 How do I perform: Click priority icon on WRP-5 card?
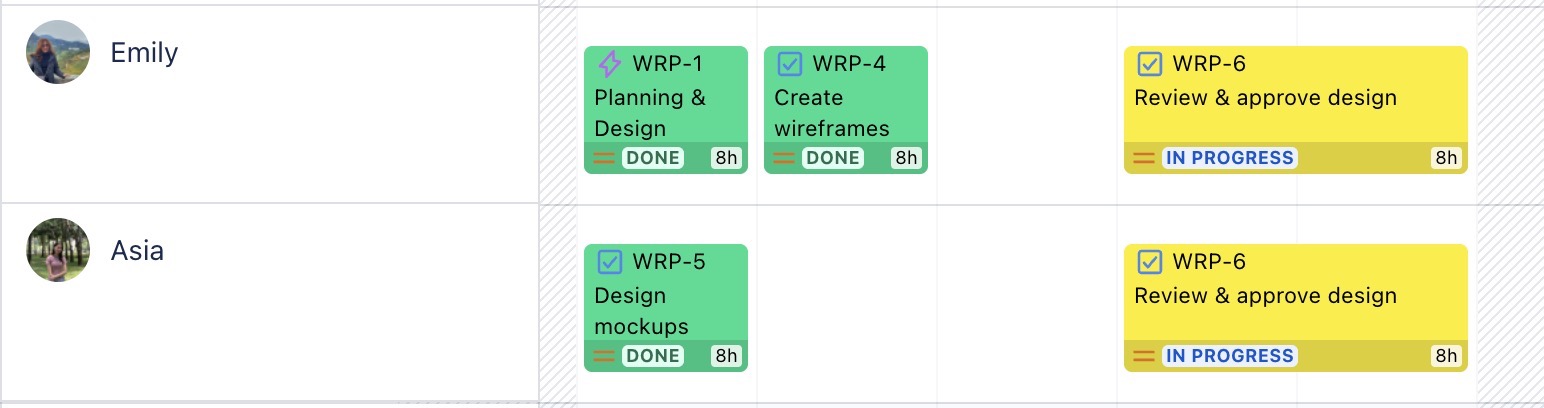tap(604, 356)
